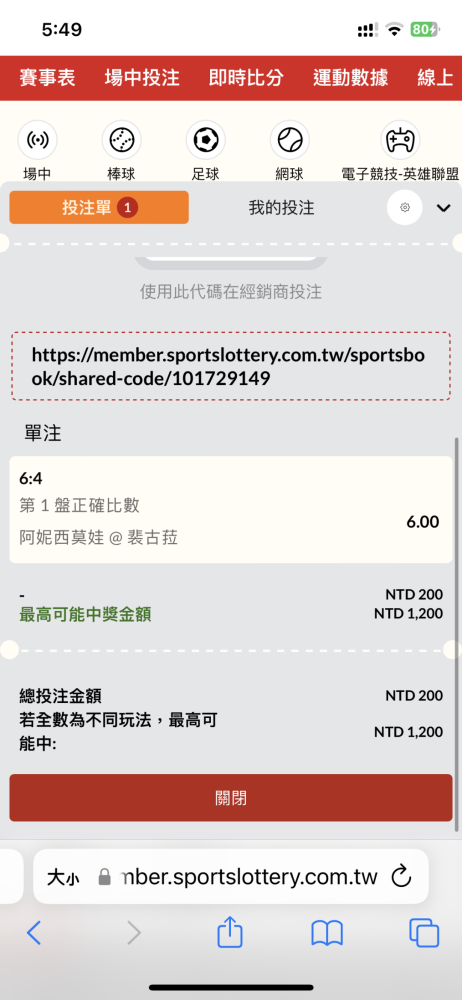
Task: Select the 棒球 baseball icon
Action: [x=121, y=139]
